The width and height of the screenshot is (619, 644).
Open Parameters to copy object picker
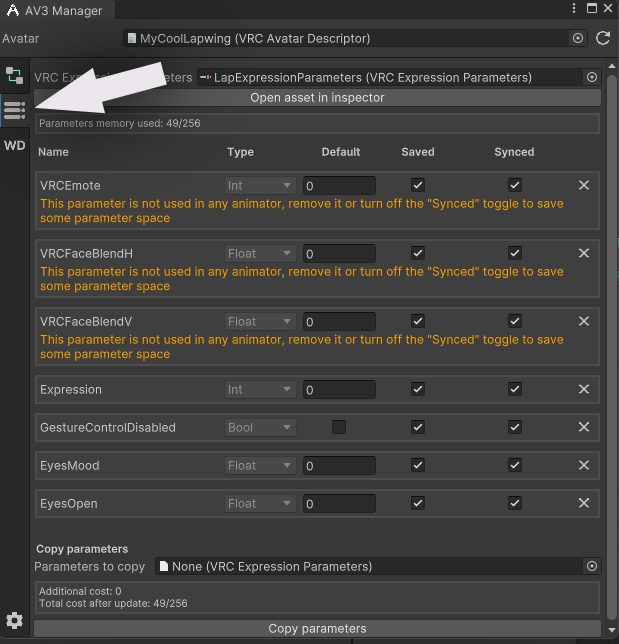coord(592,566)
